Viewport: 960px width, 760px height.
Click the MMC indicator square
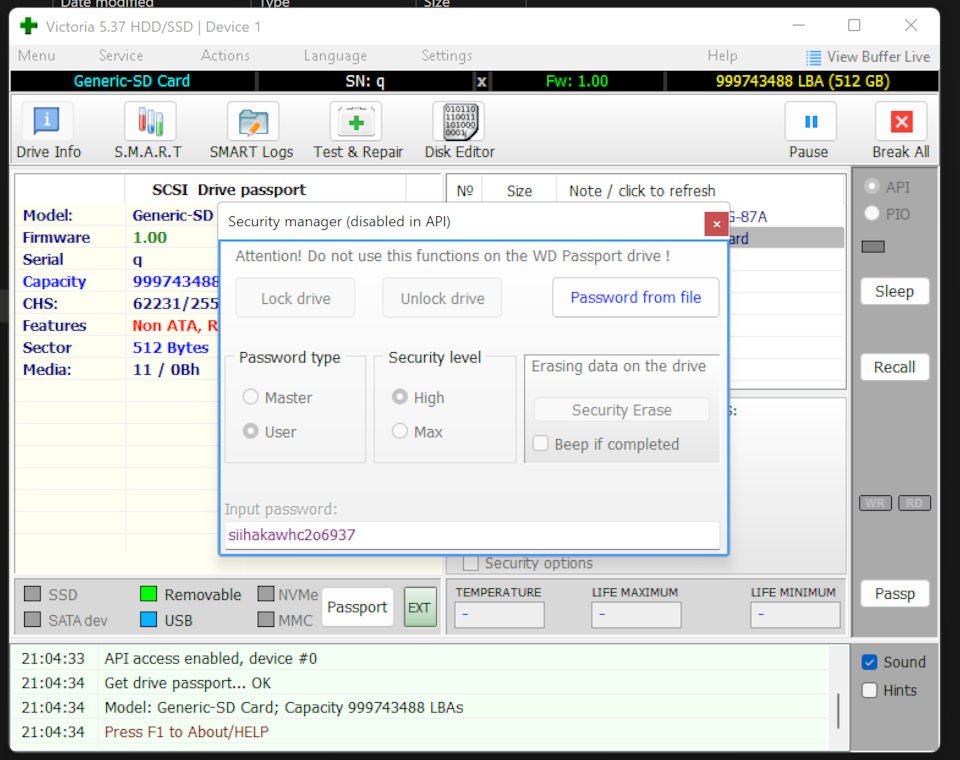pos(266,620)
